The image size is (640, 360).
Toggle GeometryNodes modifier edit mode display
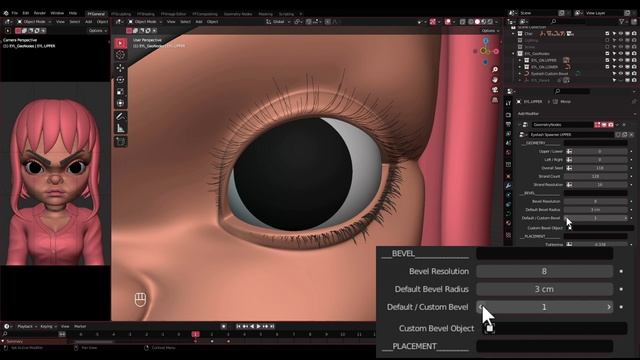coord(598,124)
